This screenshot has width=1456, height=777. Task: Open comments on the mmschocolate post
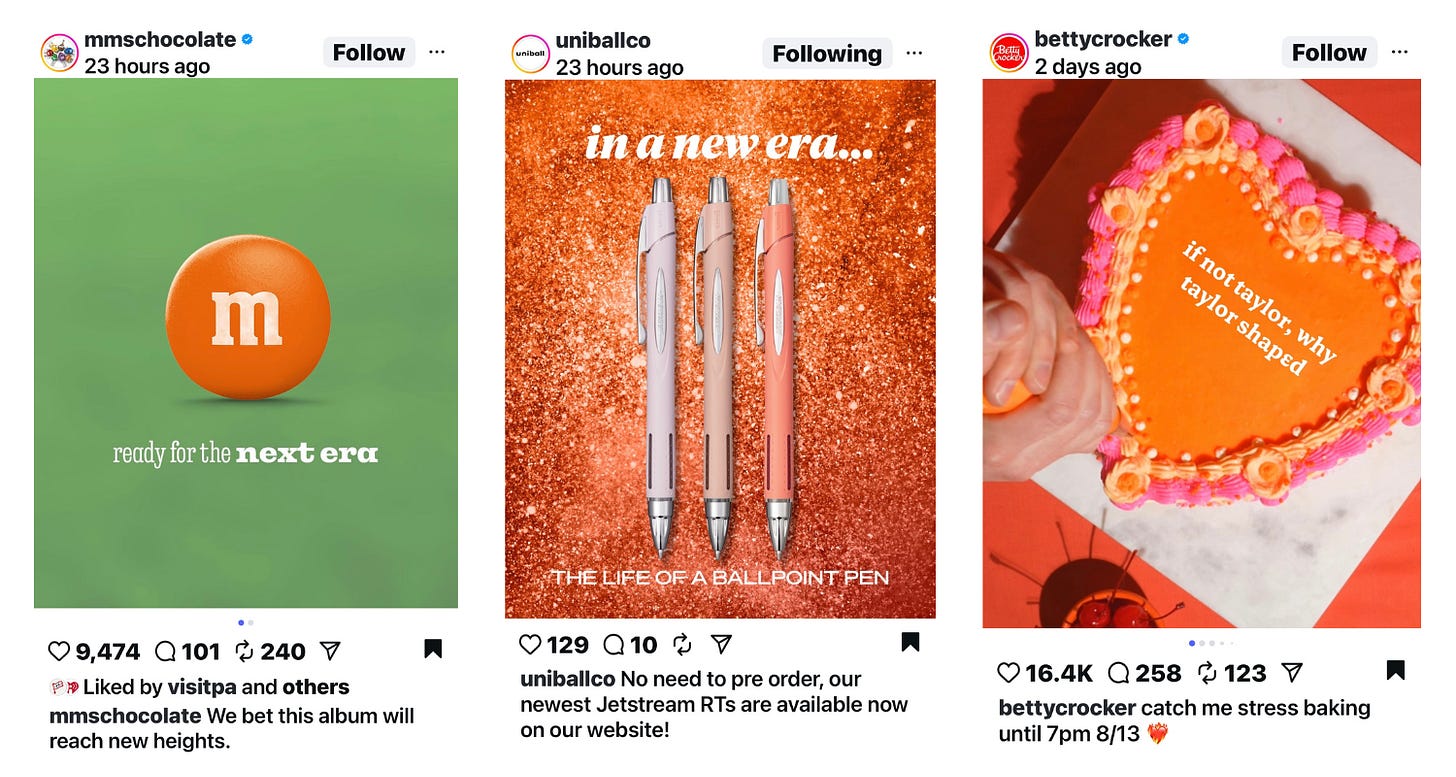166,652
